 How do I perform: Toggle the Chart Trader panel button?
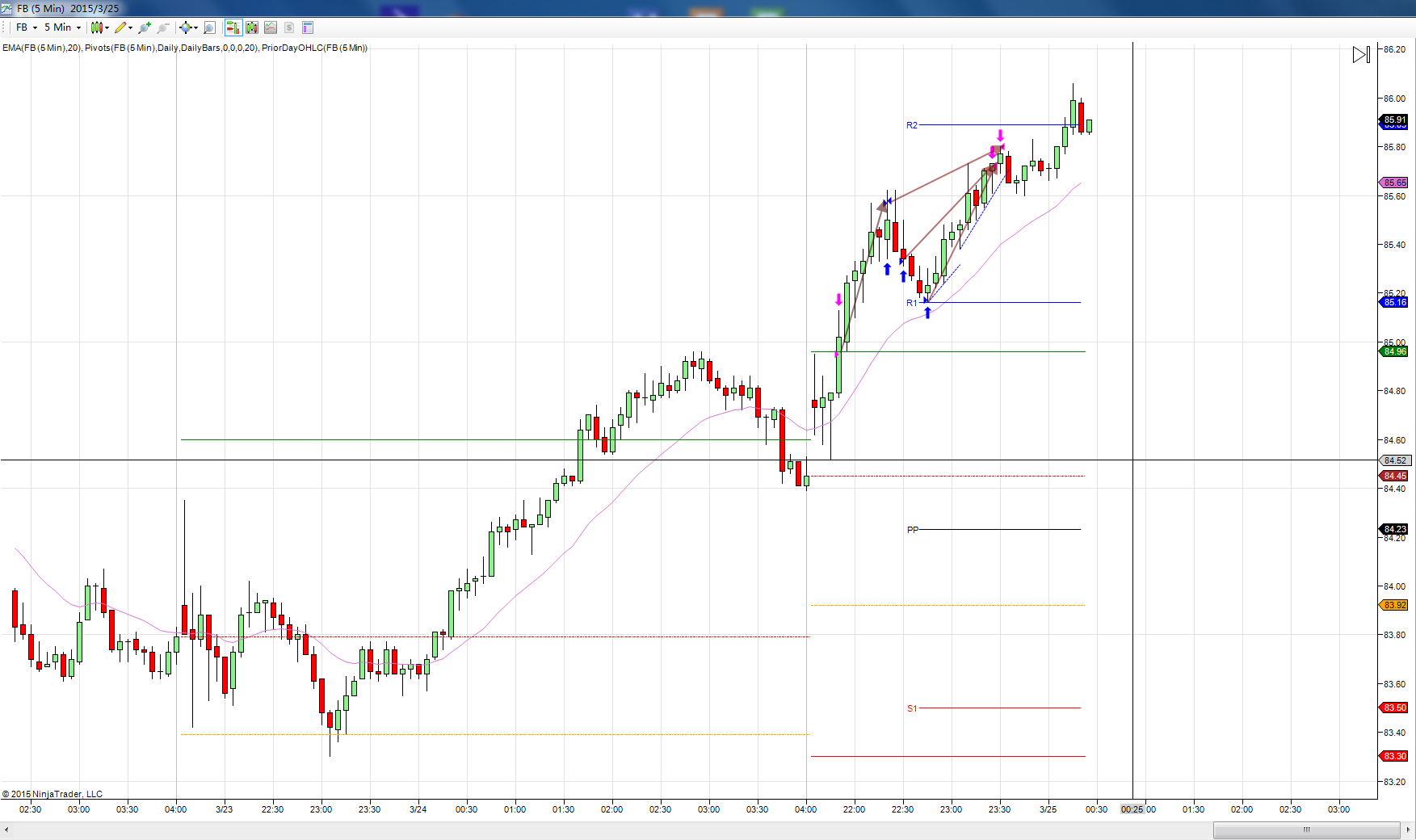233,27
